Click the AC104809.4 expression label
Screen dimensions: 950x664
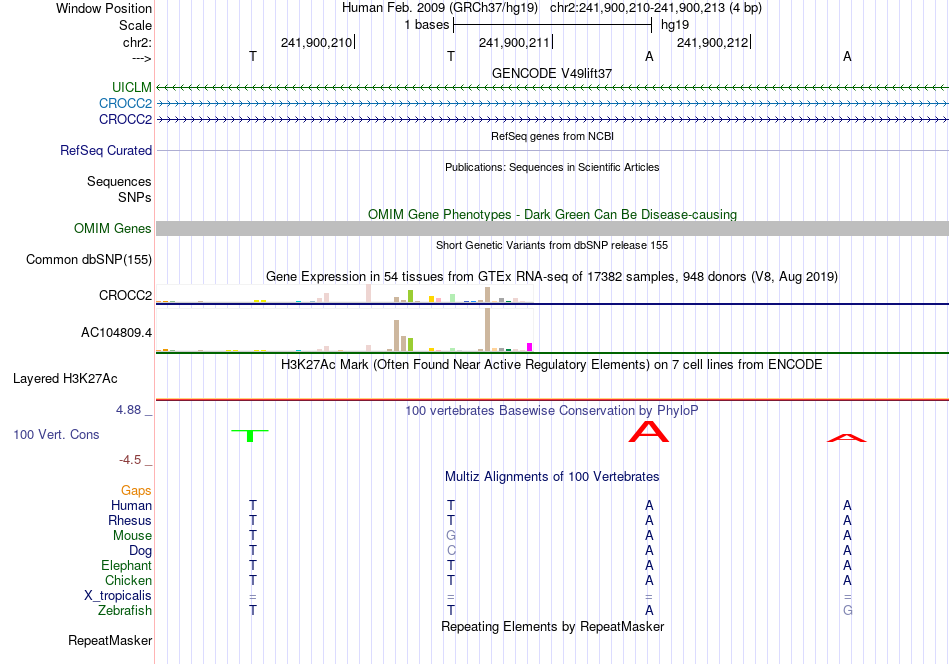click(116, 333)
